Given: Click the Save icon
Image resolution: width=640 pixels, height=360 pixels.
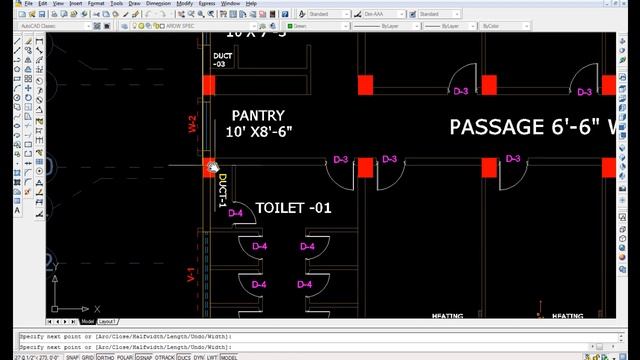Looking at the screenshot, I should [42, 14].
